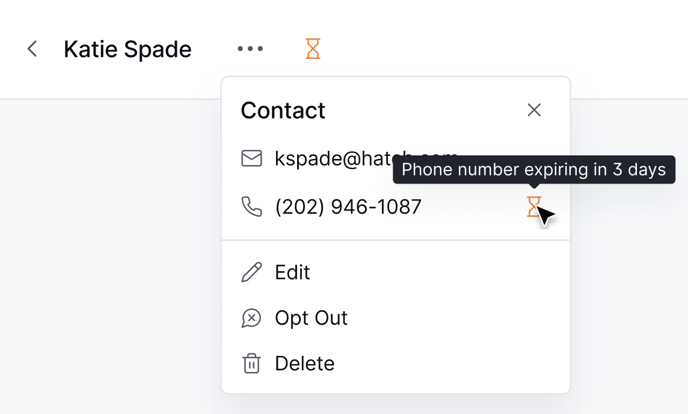Click the Katie Spade name heading
688x414 pixels.
(x=127, y=49)
